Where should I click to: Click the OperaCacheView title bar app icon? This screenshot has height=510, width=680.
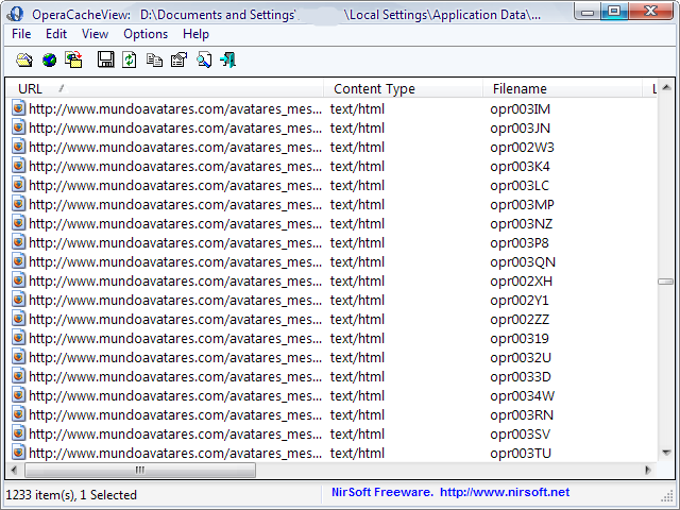click(15, 14)
